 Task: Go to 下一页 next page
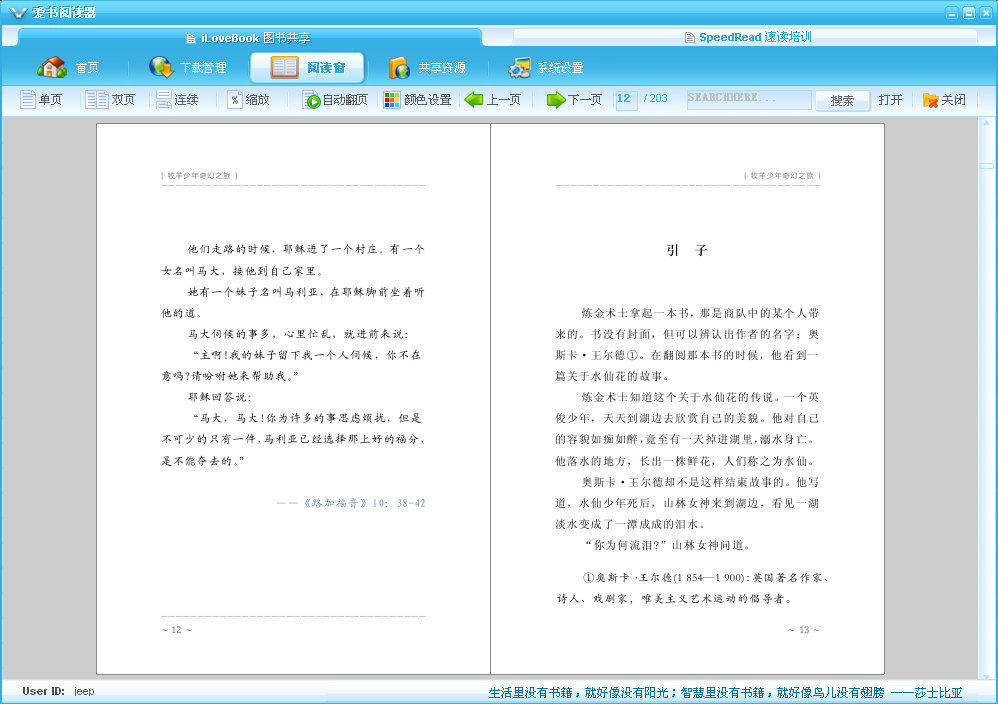pos(574,100)
